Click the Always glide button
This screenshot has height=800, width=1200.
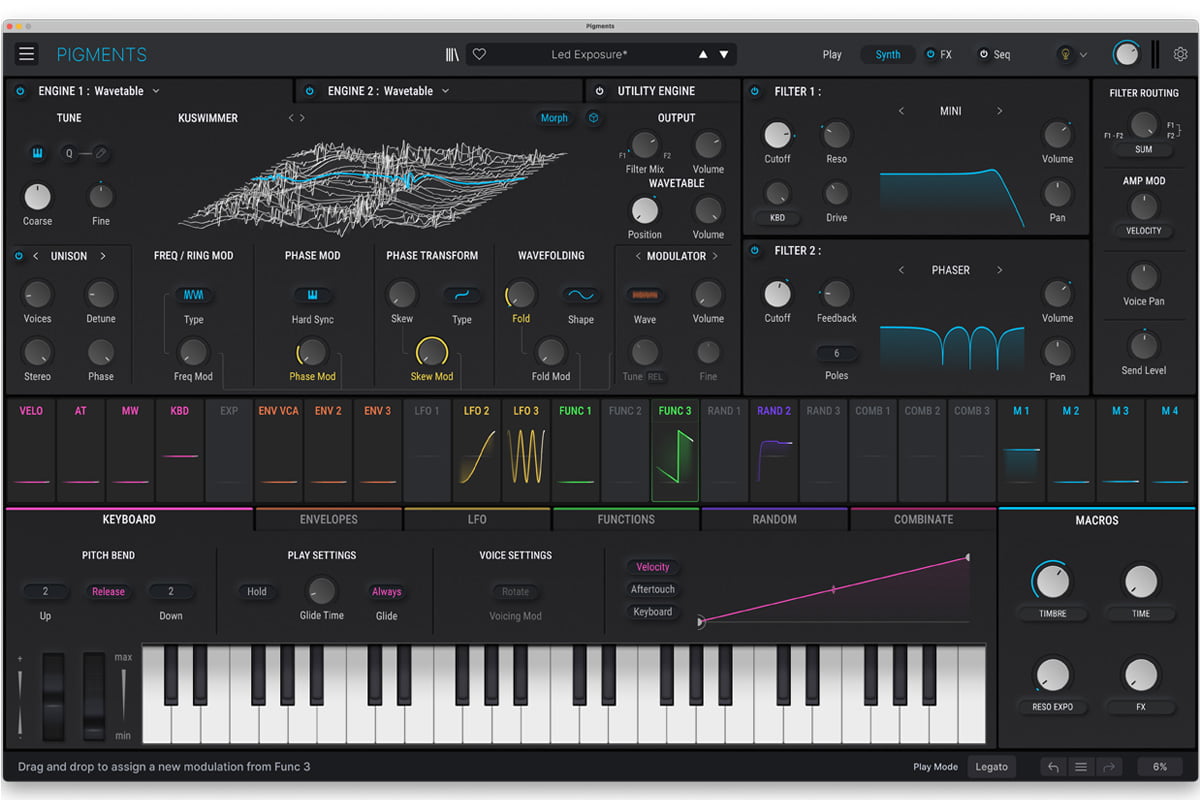pyautogui.click(x=387, y=591)
